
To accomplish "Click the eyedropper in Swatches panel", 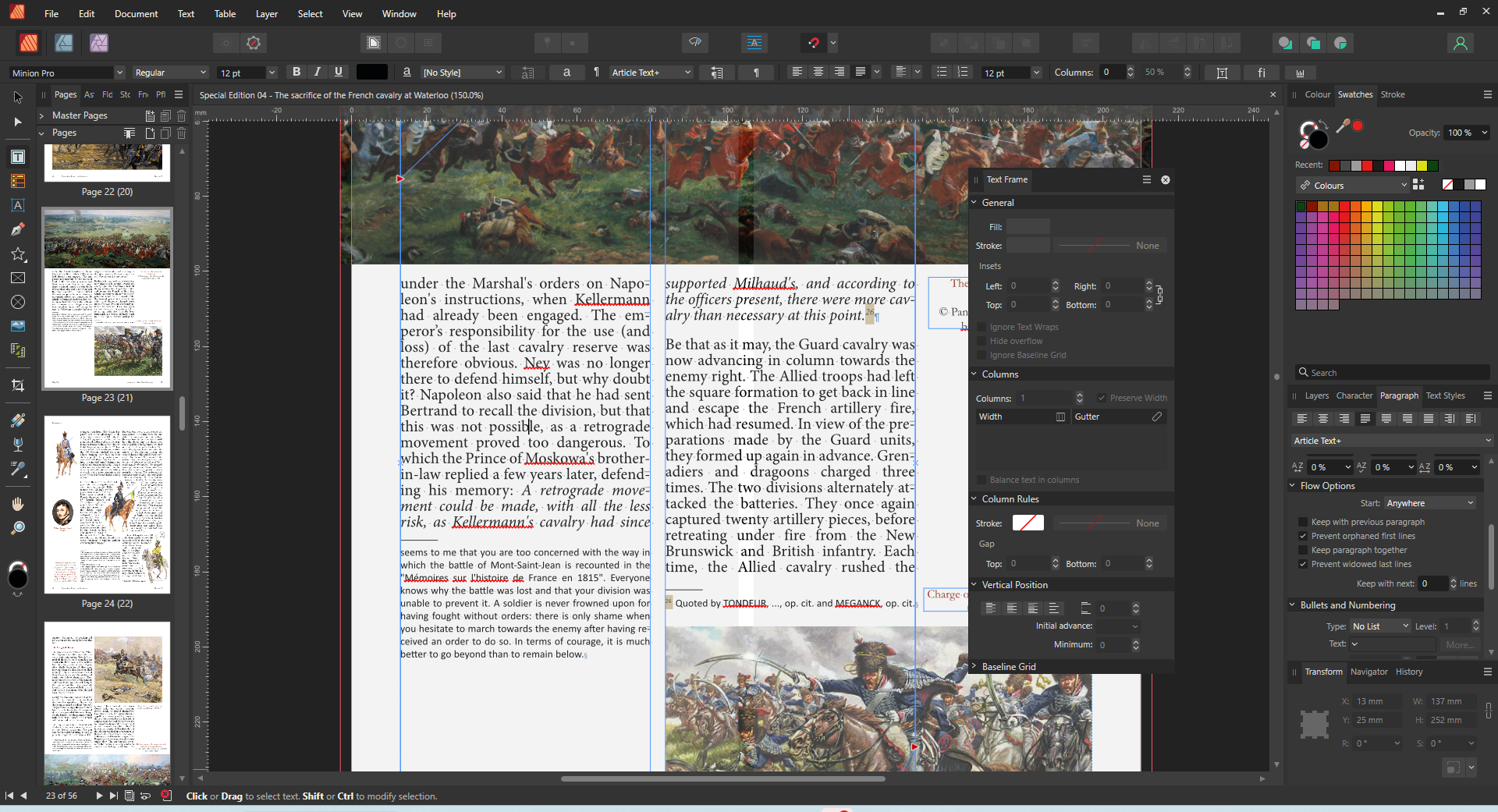I will [1343, 126].
